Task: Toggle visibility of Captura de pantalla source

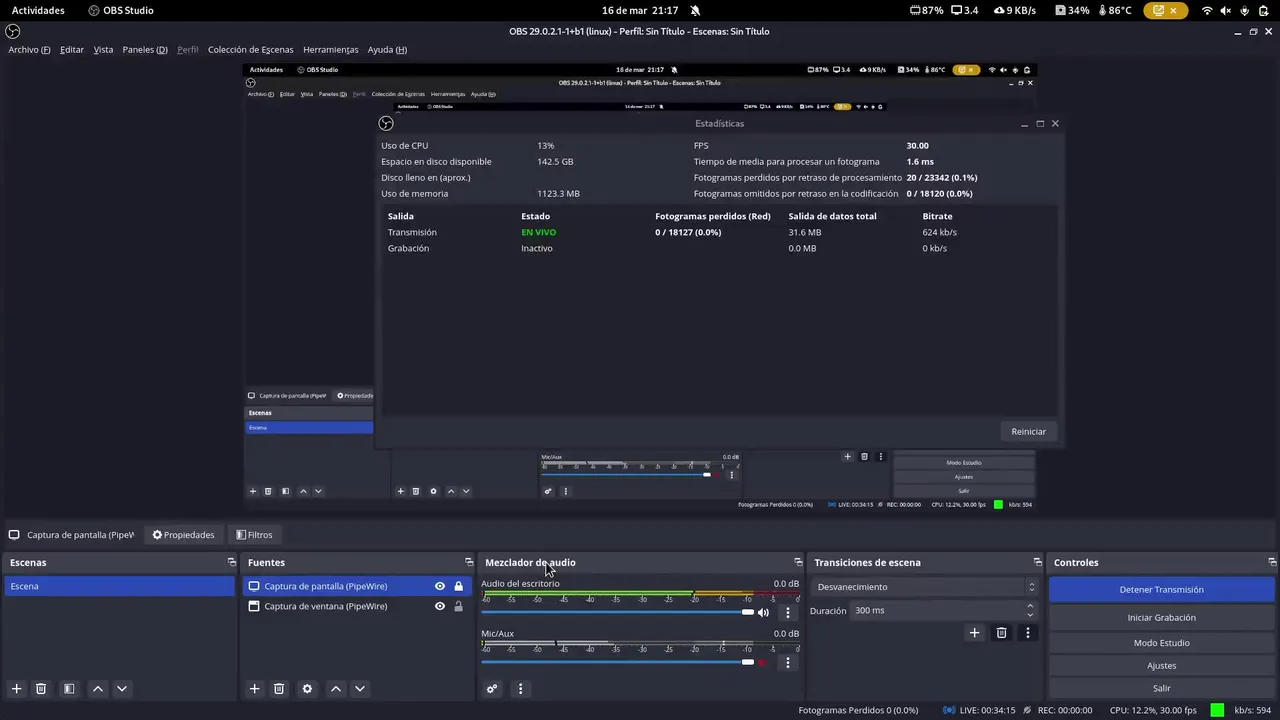Action: tap(440, 586)
